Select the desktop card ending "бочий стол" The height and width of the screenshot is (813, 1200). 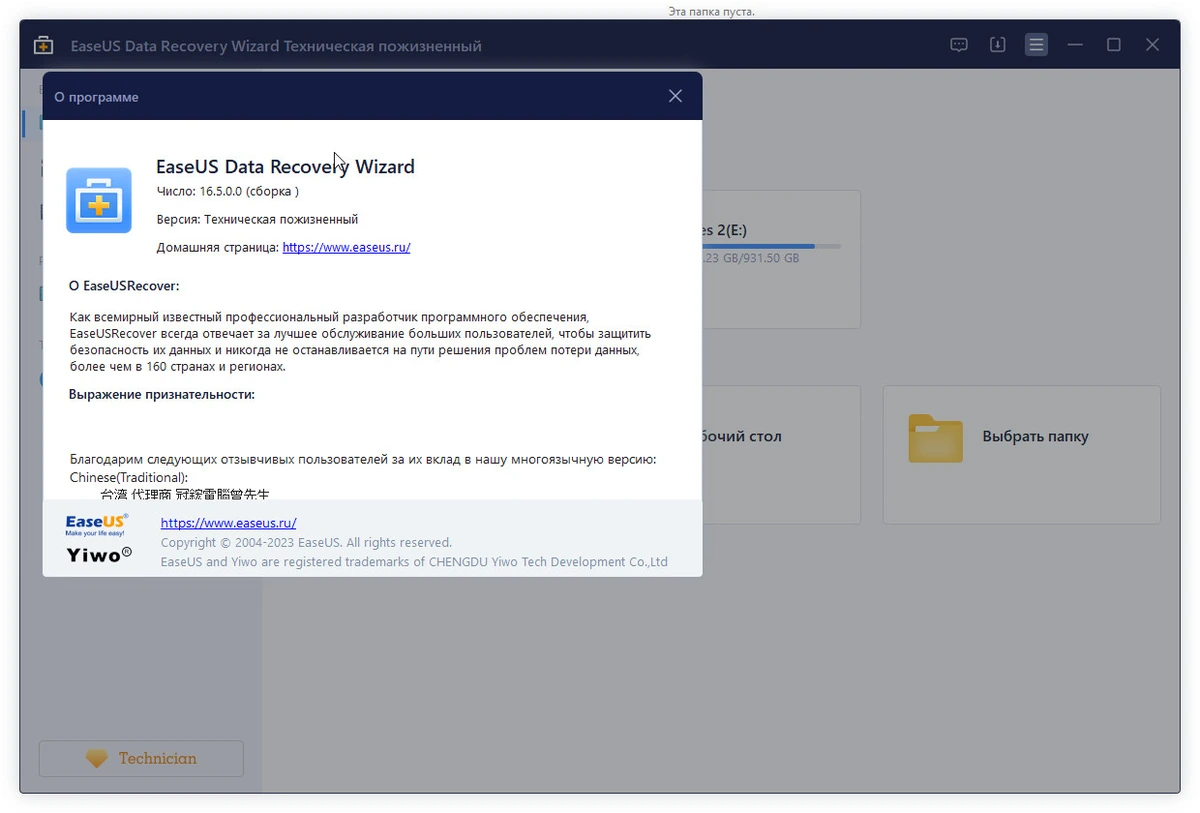[x=781, y=455]
